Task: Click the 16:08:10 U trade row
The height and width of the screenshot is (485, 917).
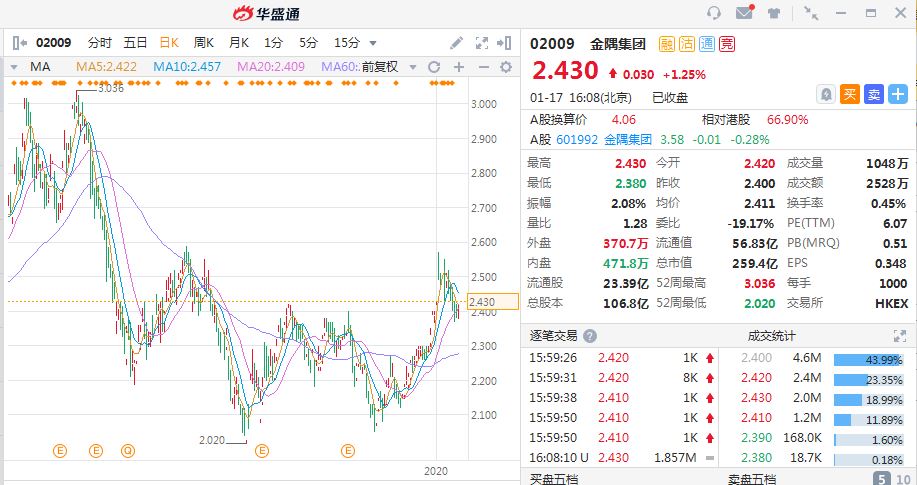Action: (621, 458)
